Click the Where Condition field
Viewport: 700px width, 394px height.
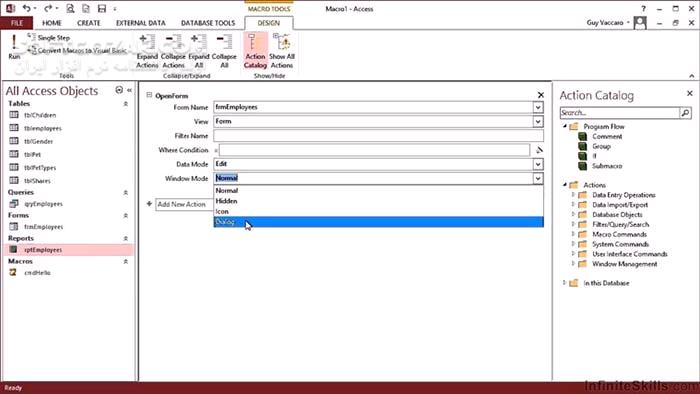coord(375,150)
